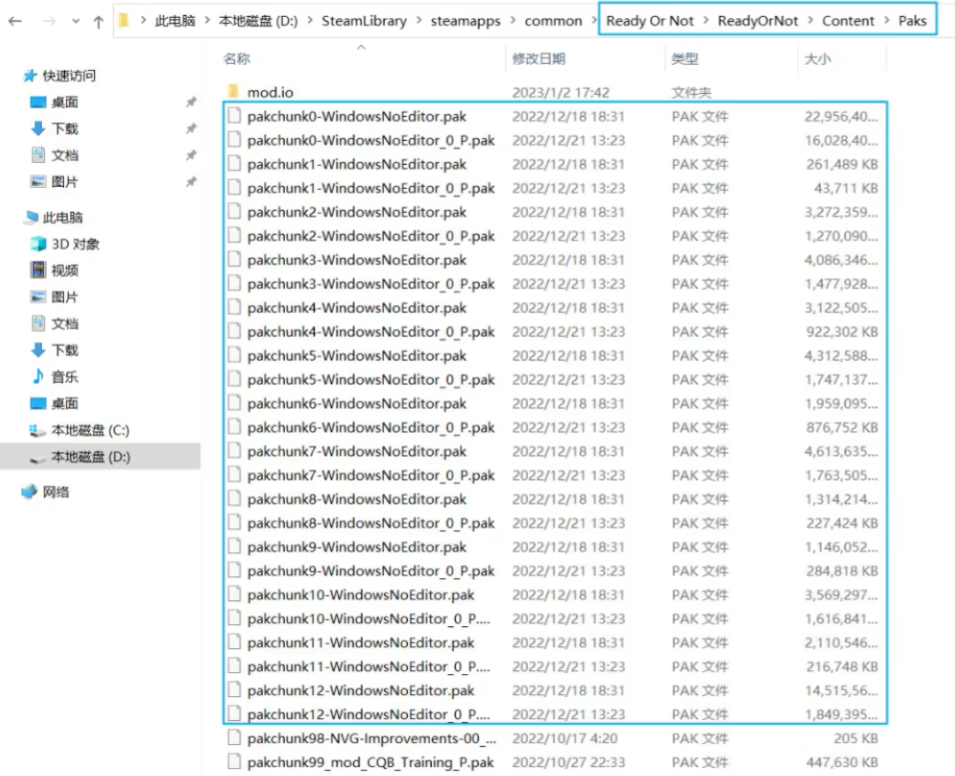This screenshot has height=776, width=955.
Task: Click SteamLibrary breadcrumb segment
Action: click(x=364, y=21)
